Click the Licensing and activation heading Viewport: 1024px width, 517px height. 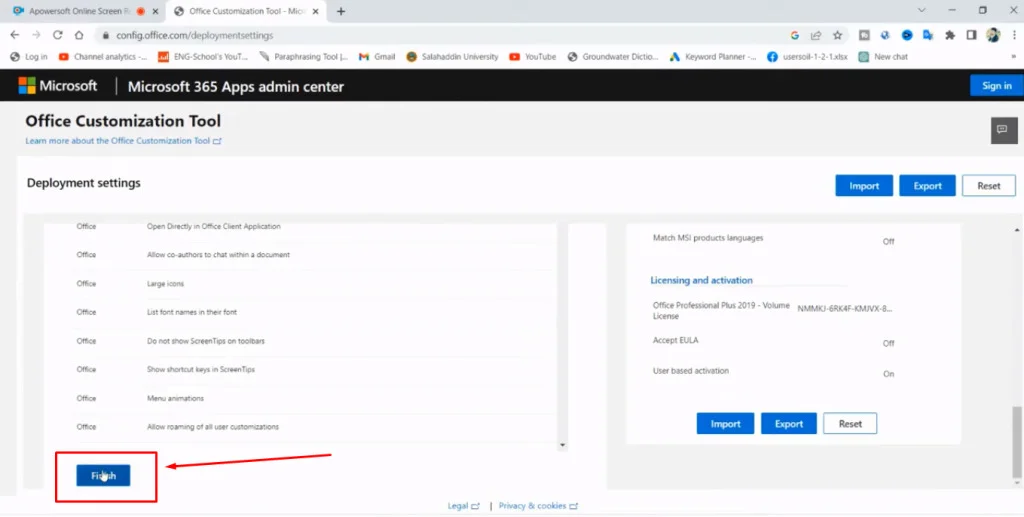[x=701, y=280]
